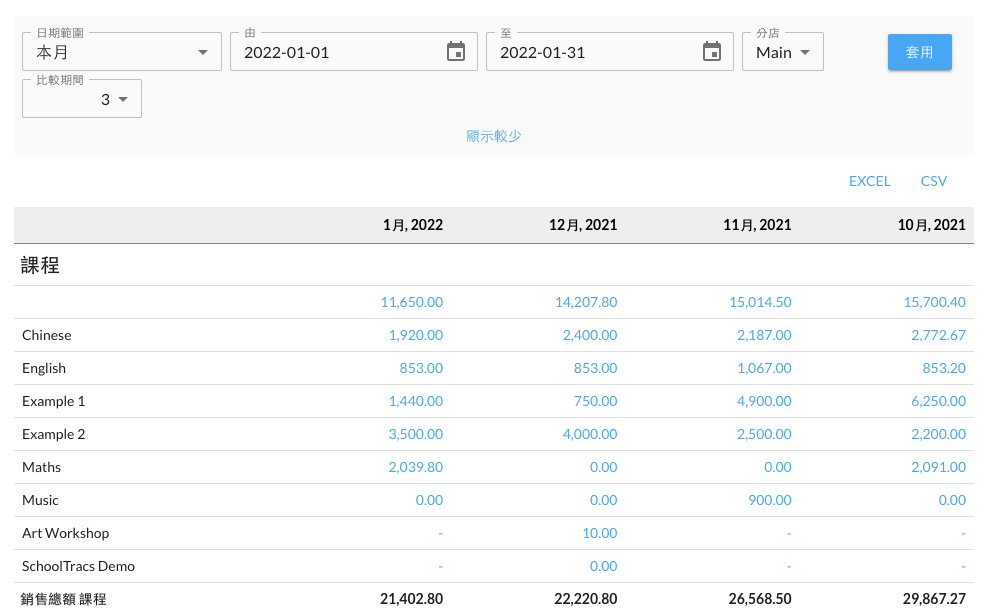The width and height of the screenshot is (997, 615).
Task: Expand the 日期範圍 本月 dropdown
Action: [121, 52]
